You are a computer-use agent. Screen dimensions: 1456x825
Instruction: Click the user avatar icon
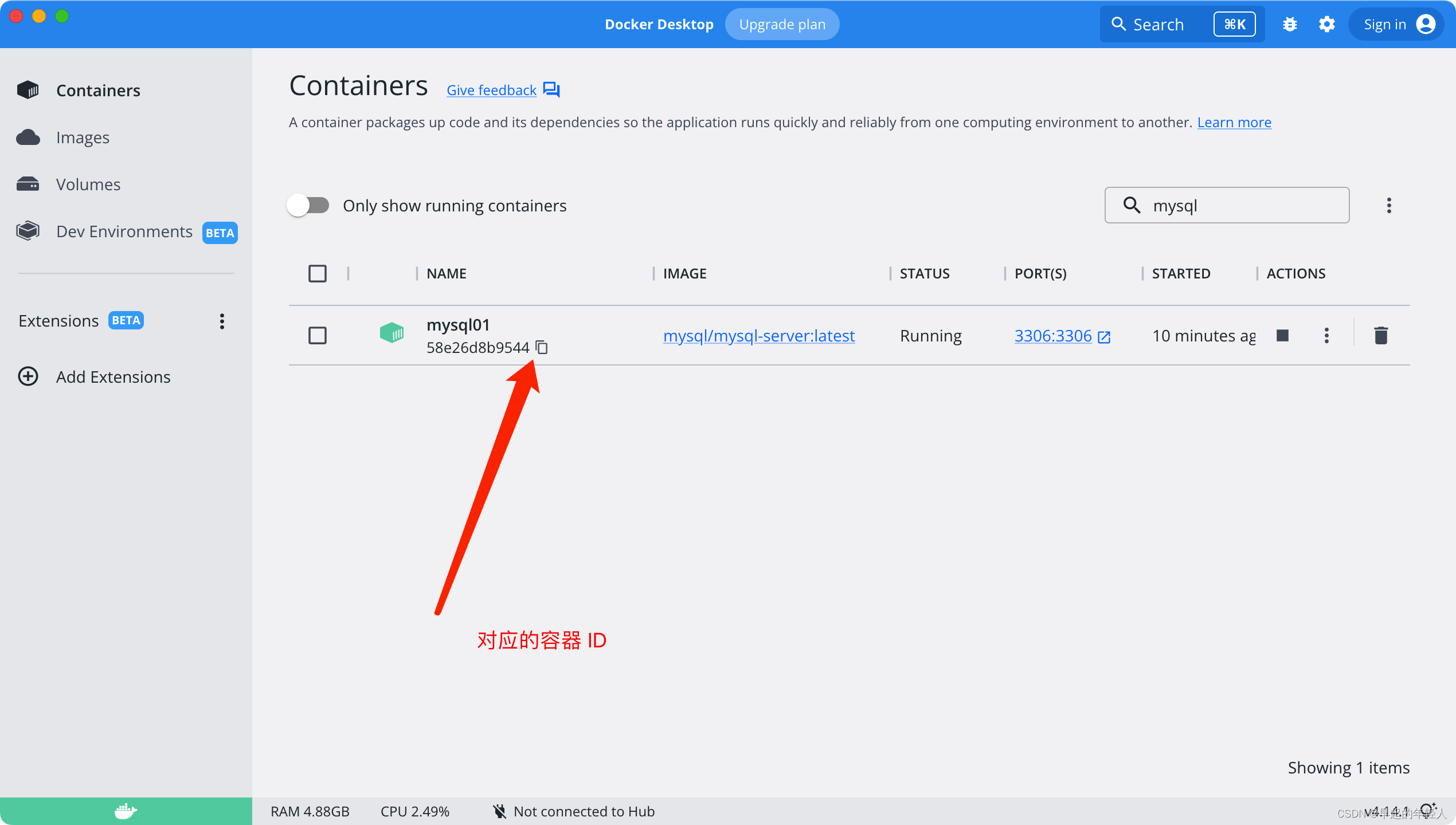(1425, 24)
